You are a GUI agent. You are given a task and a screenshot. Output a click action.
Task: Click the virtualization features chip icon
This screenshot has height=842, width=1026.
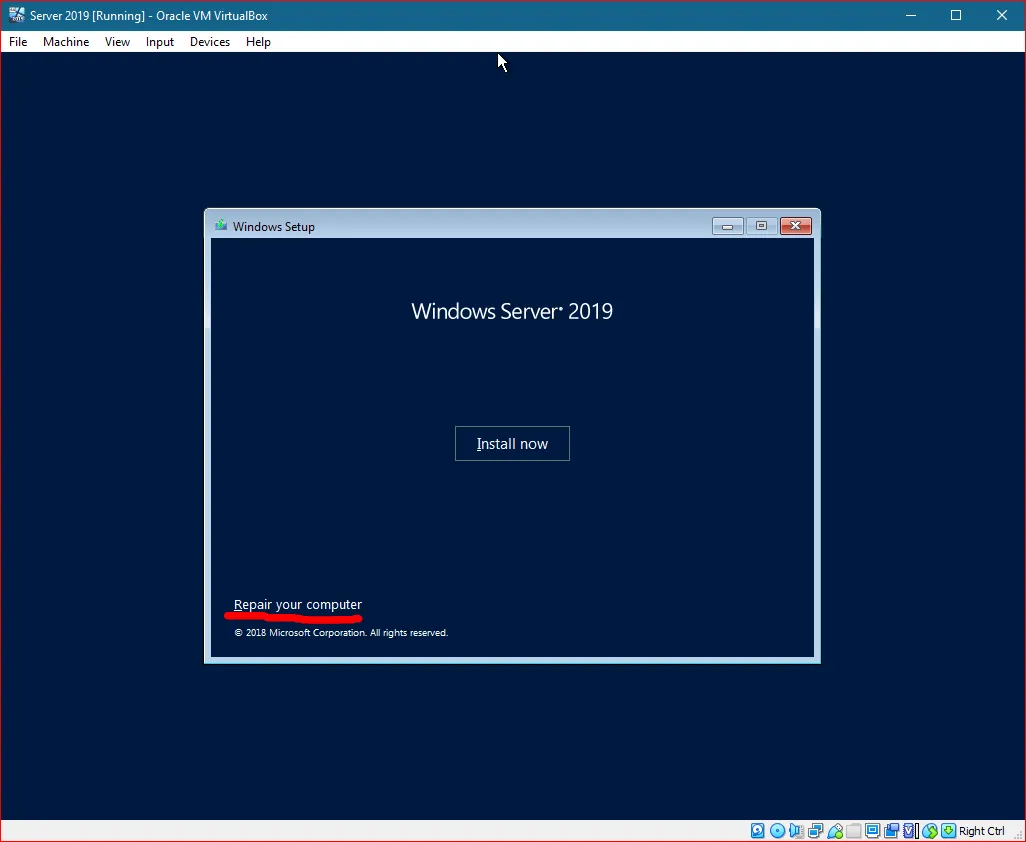(x=908, y=830)
